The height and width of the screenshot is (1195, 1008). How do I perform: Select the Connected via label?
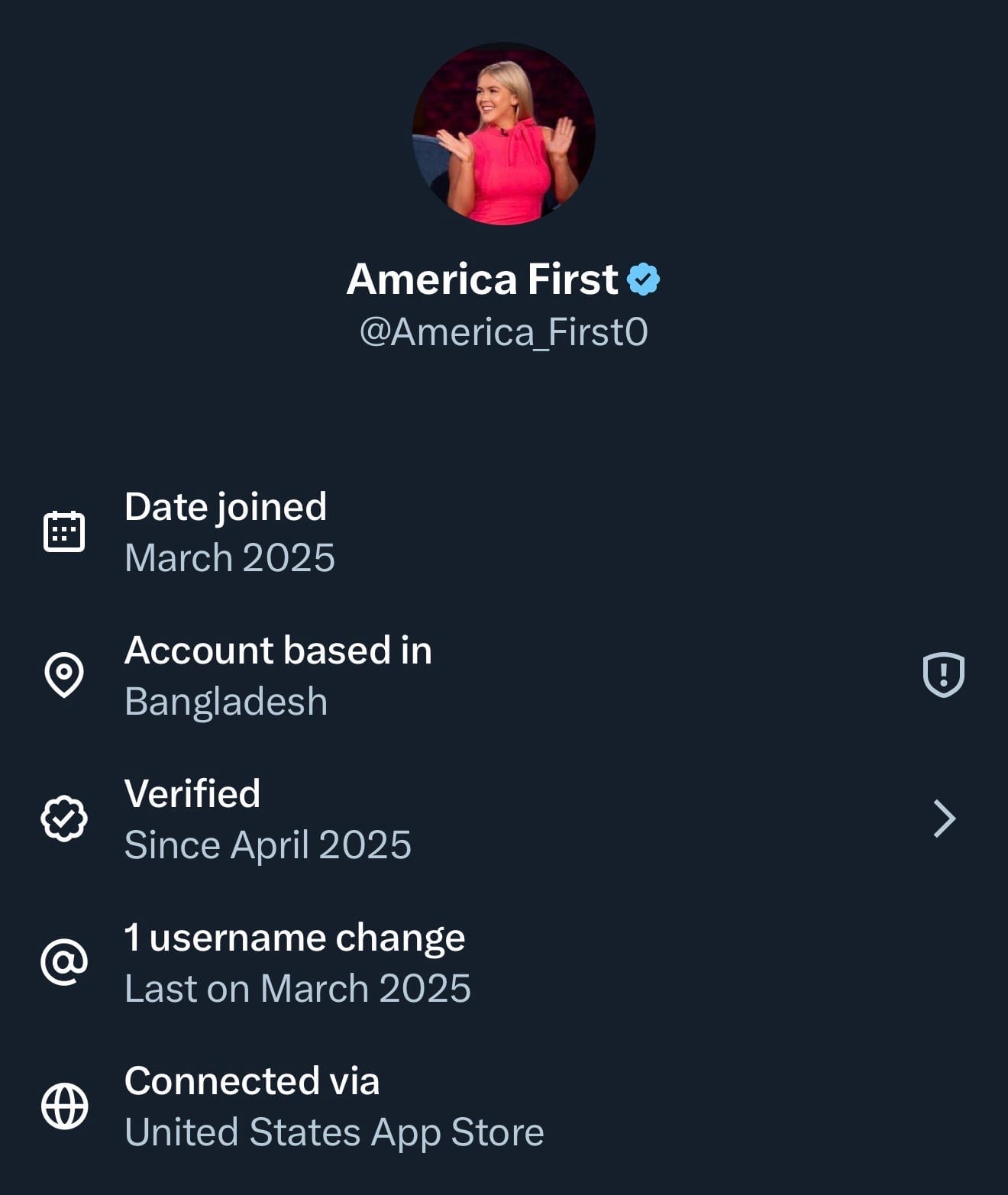pos(252,1081)
